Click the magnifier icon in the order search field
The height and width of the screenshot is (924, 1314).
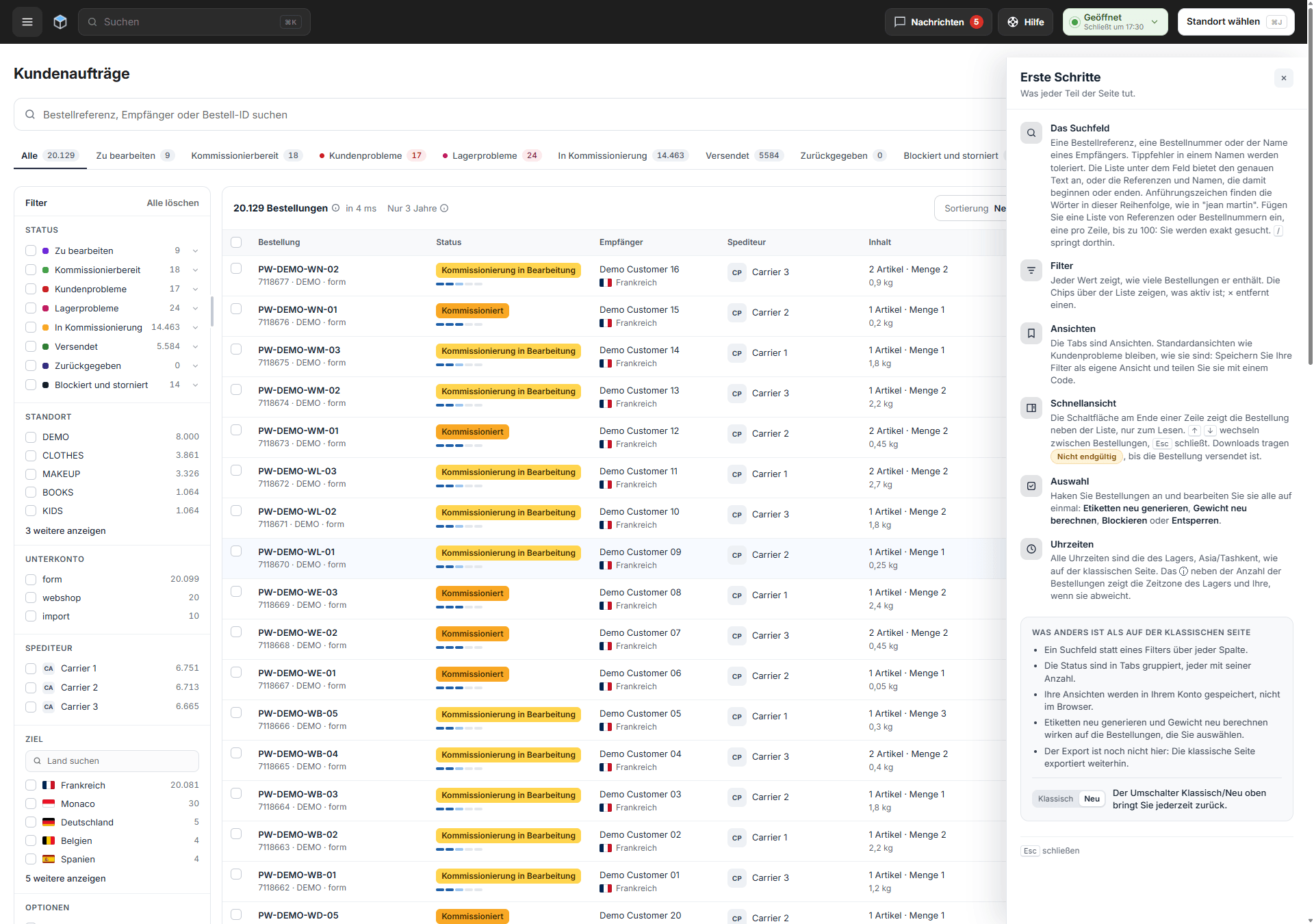click(30, 115)
